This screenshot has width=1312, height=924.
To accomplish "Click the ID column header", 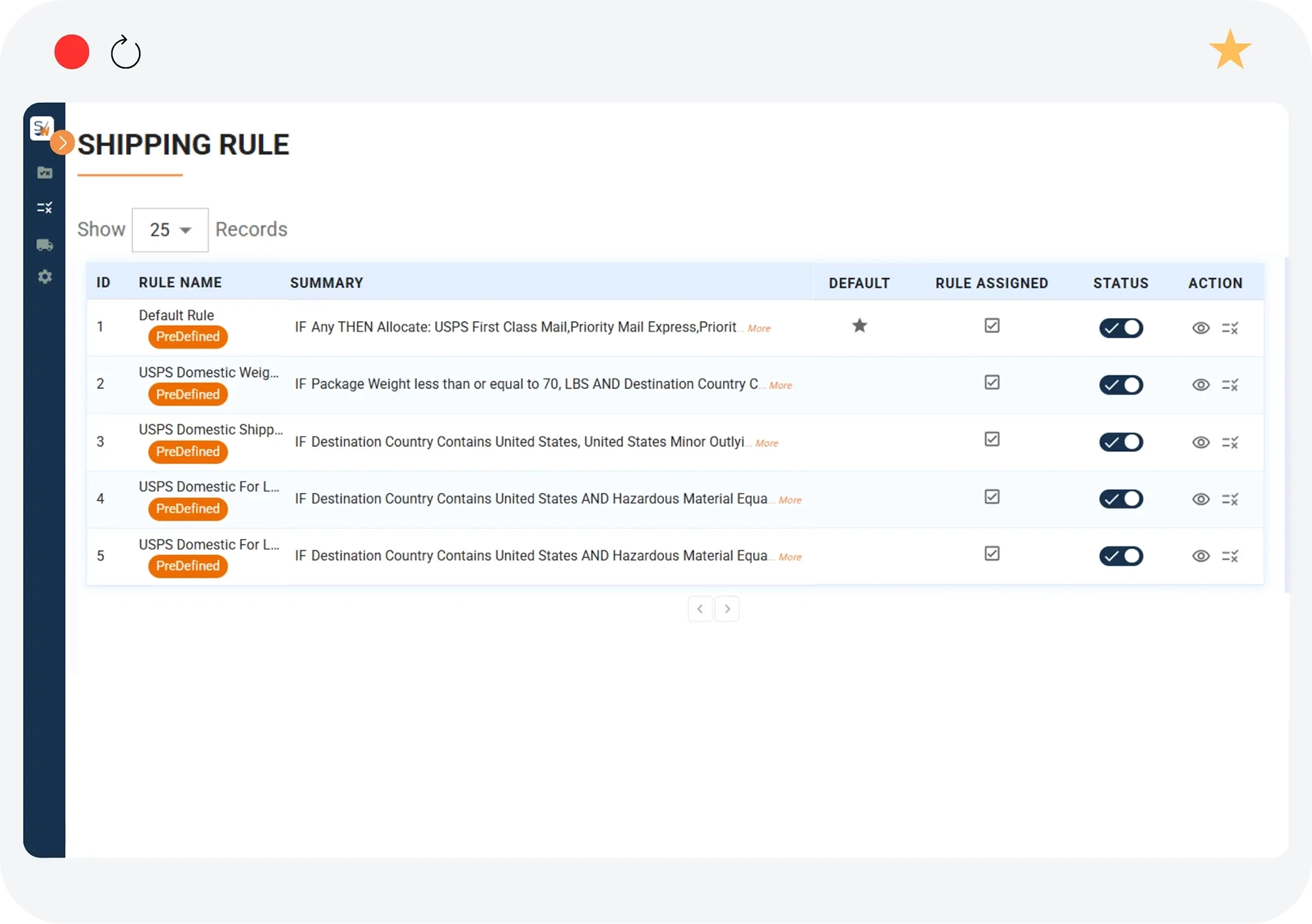I will click(x=103, y=283).
